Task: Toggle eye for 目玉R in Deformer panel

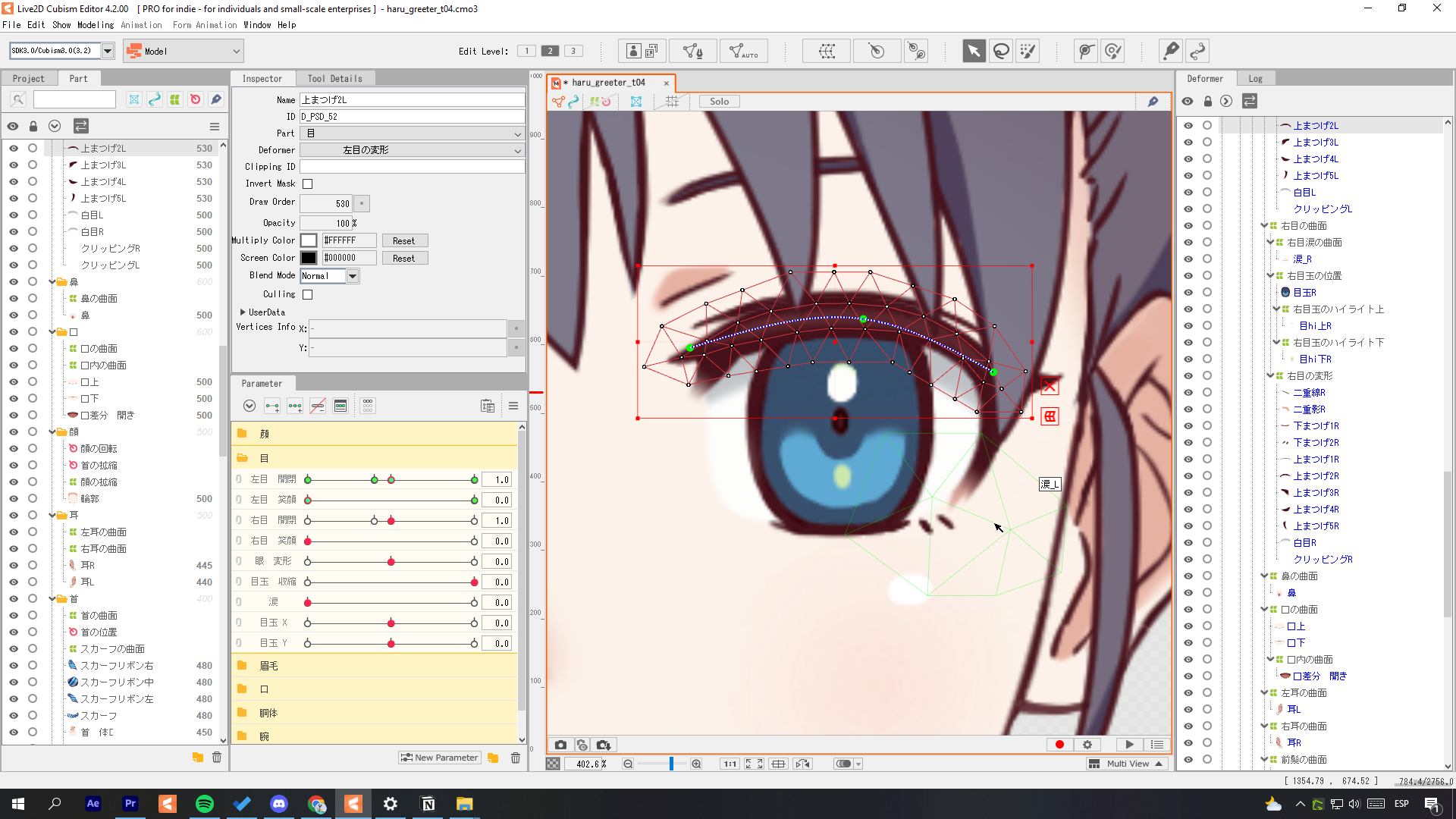Action: click(1188, 293)
